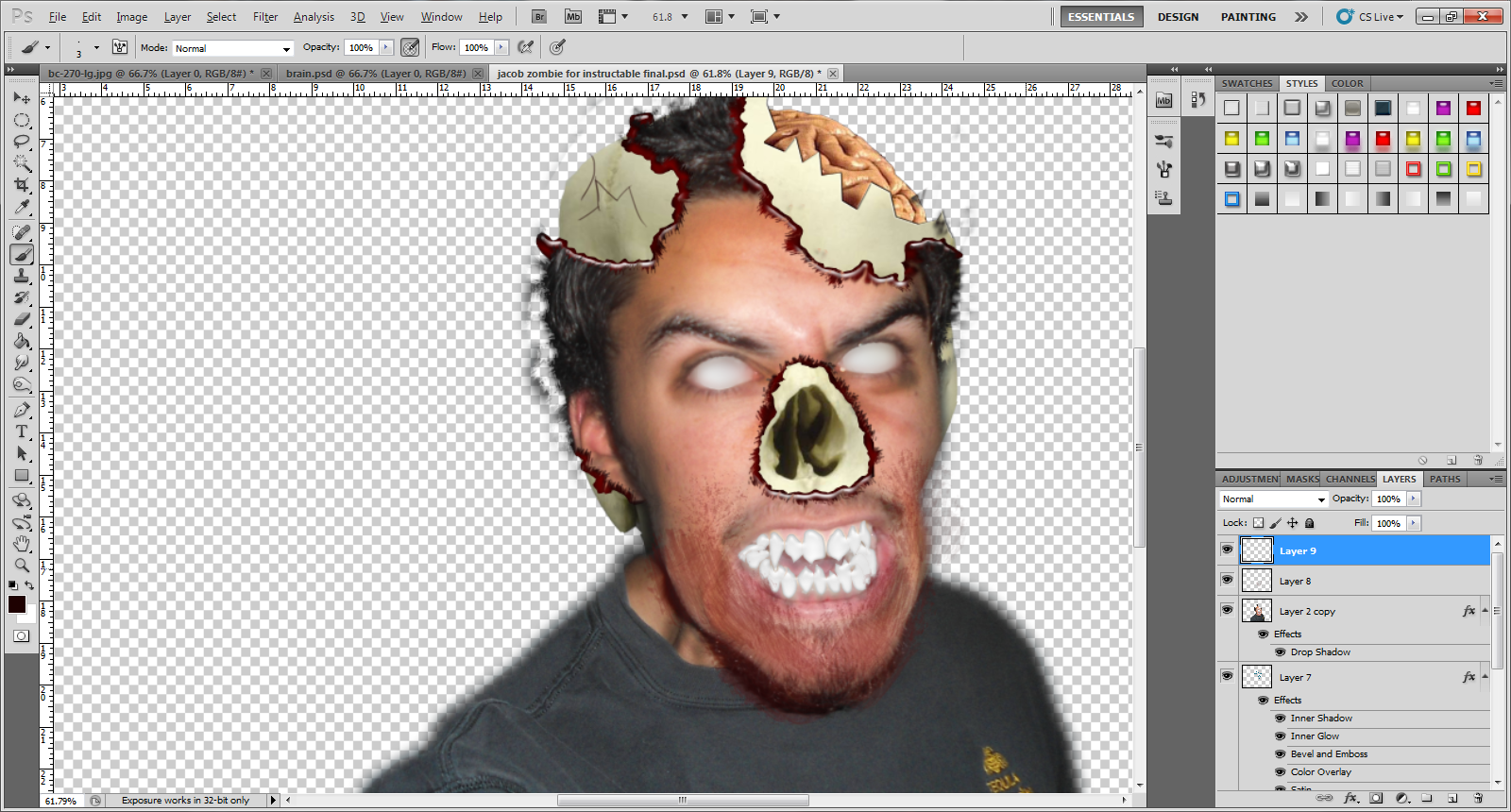Image resolution: width=1511 pixels, height=812 pixels.
Task: Open the layer style fx menu at panel bottom
Action: 1350,798
